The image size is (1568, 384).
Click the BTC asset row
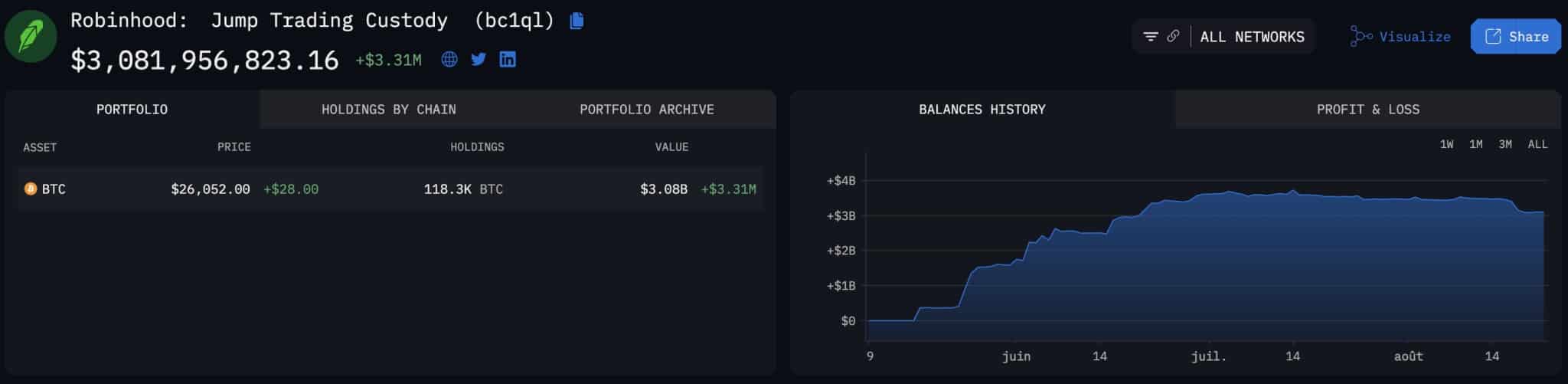tap(390, 189)
